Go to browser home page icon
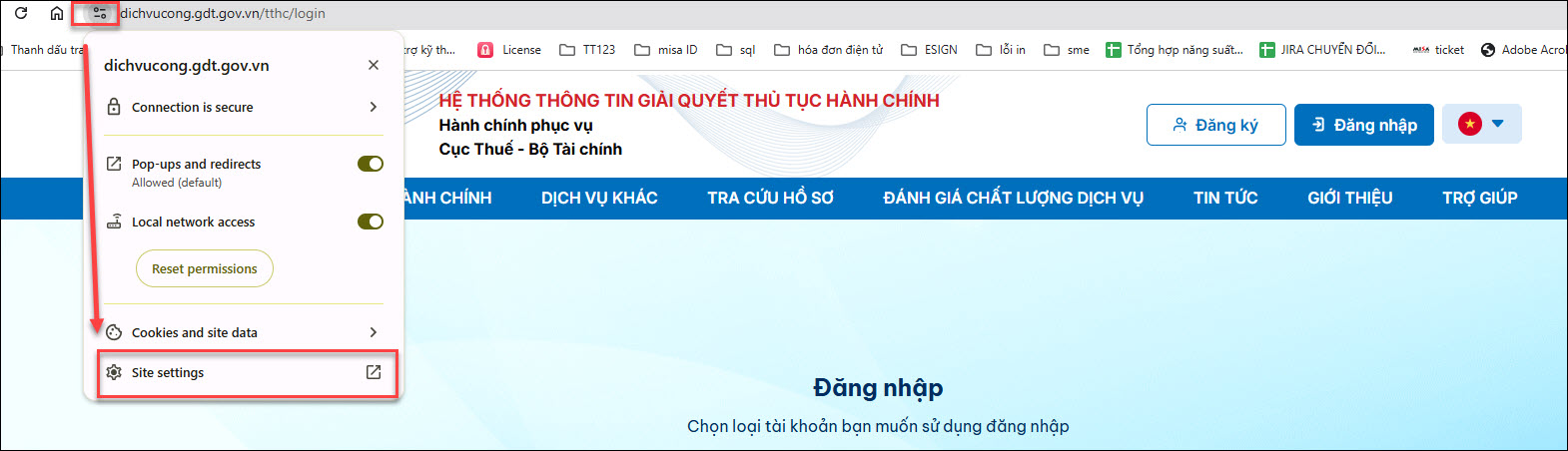This screenshot has width=1568, height=451. point(57,14)
